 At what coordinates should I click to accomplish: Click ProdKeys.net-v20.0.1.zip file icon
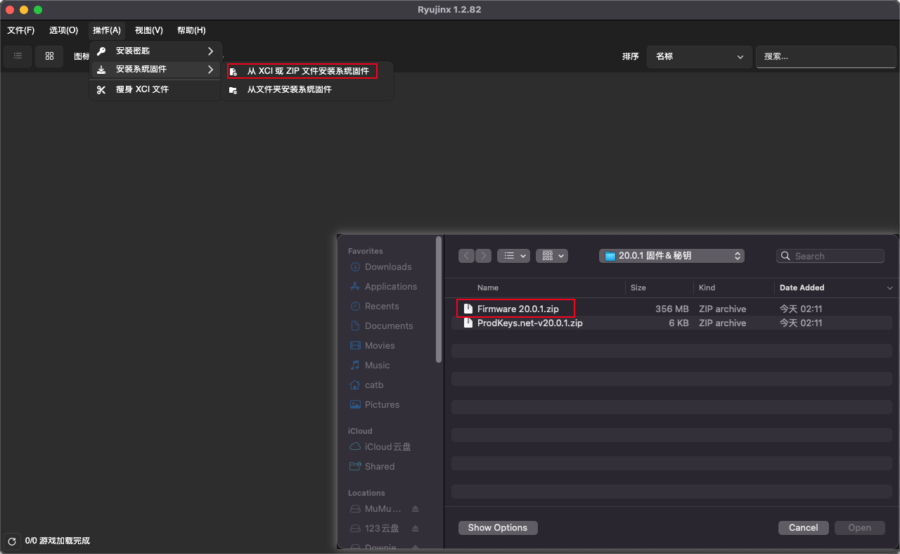[468, 323]
